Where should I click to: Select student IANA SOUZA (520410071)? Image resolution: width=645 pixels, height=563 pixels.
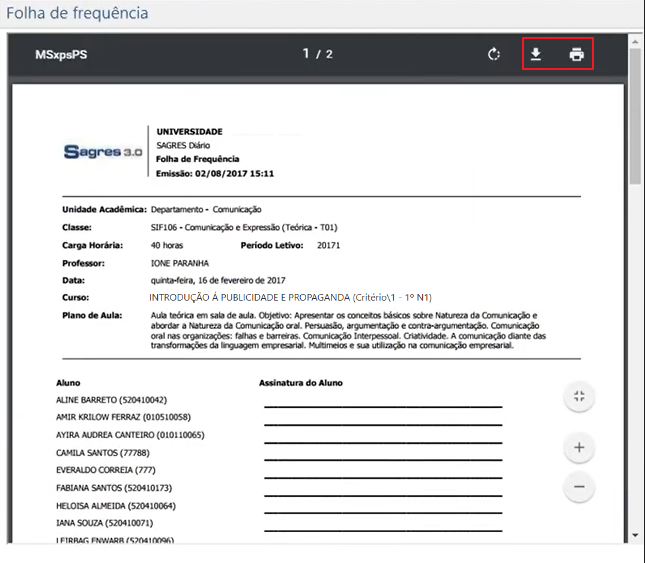click(104, 523)
